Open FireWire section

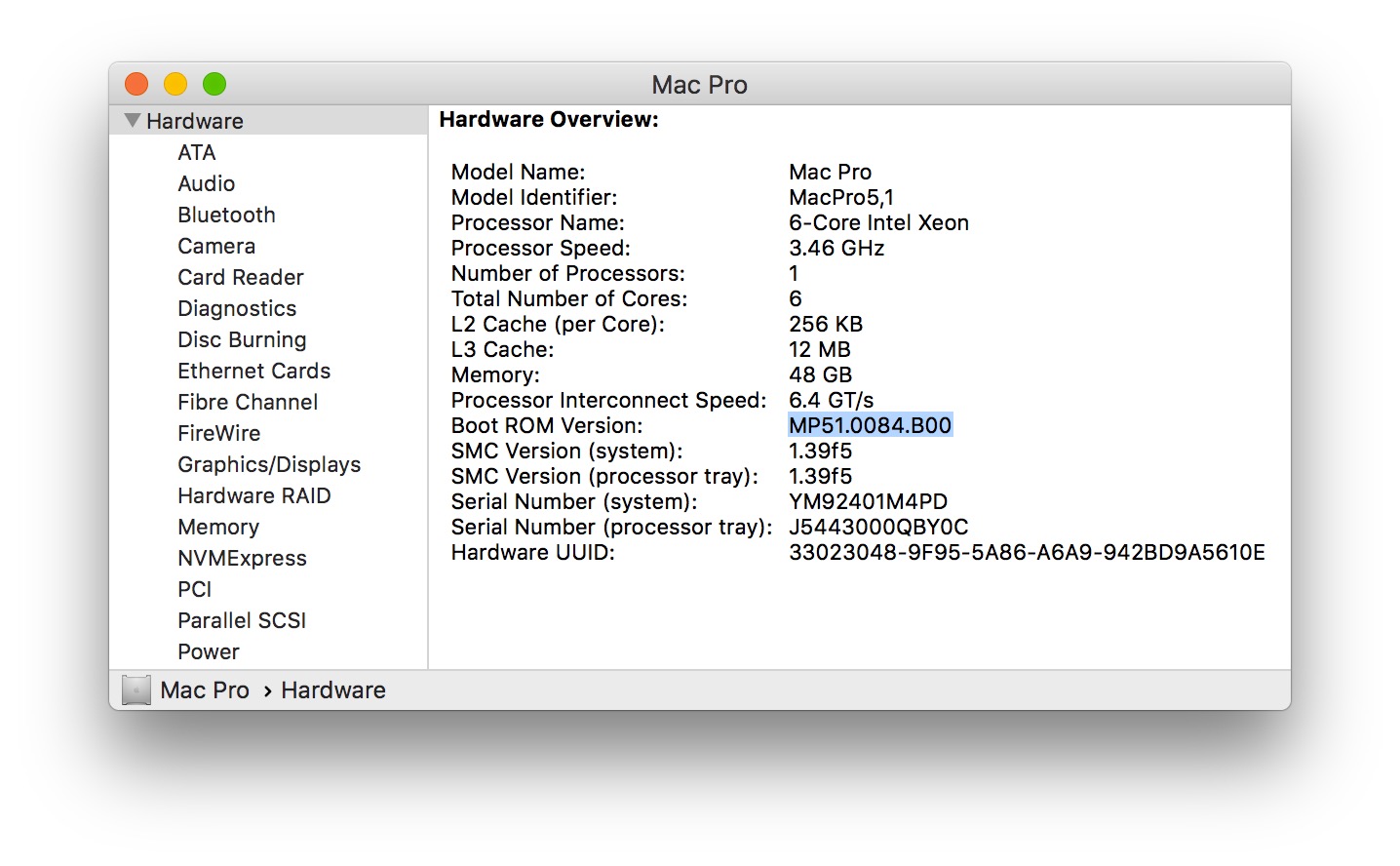218,433
